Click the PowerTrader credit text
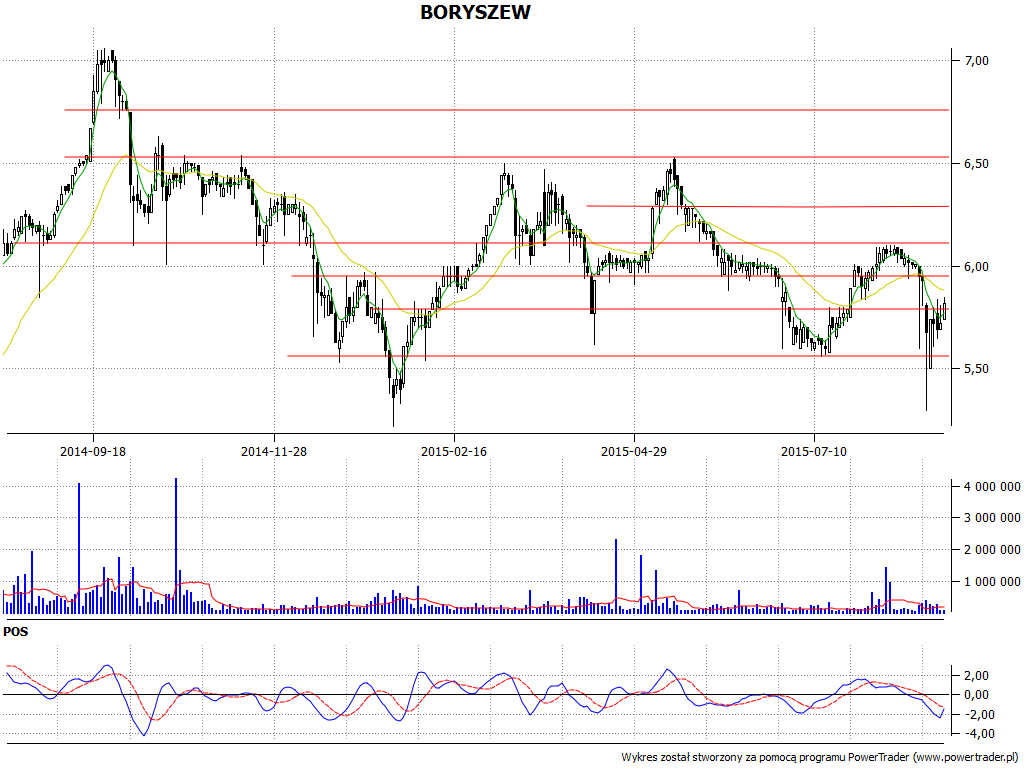The height and width of the screenshot is (768, 1024). point(820,758)
